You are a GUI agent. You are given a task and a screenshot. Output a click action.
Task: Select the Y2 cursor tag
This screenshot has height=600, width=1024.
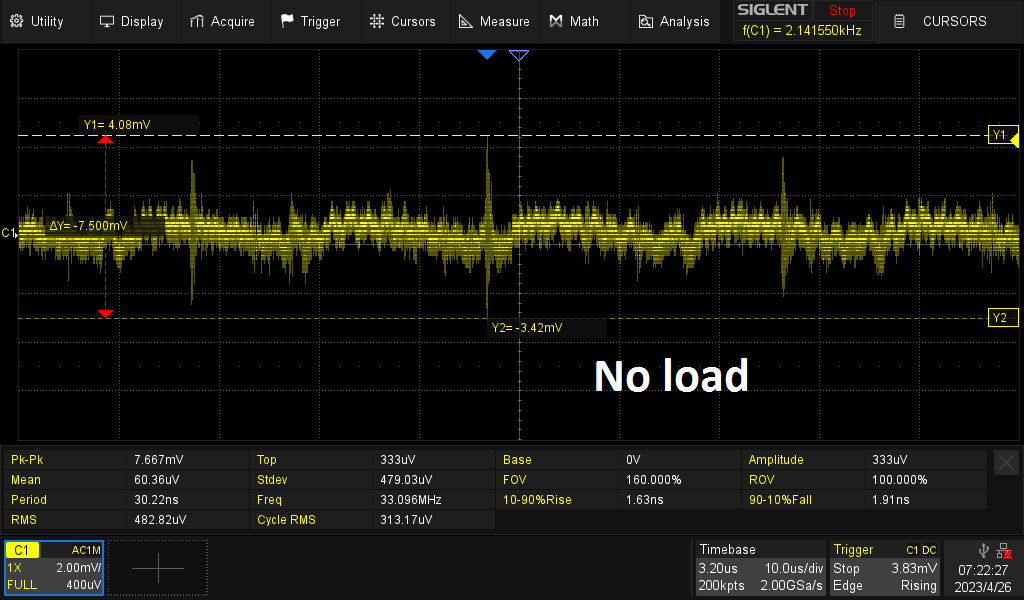coord(1000,318)
